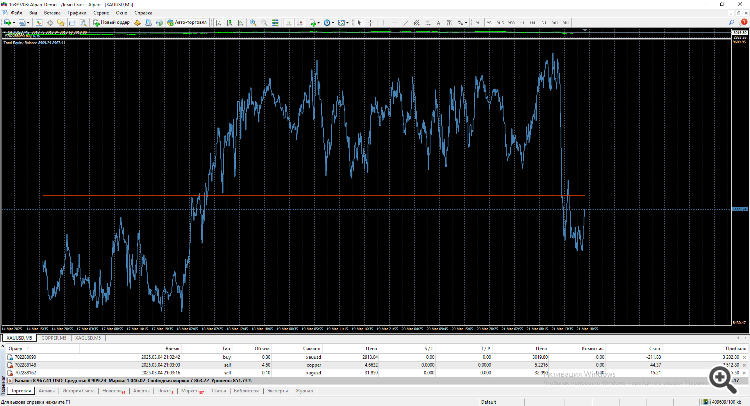Toggle the Auto Scroll chart icon
The image size is (750, 406).
point(288,22)
